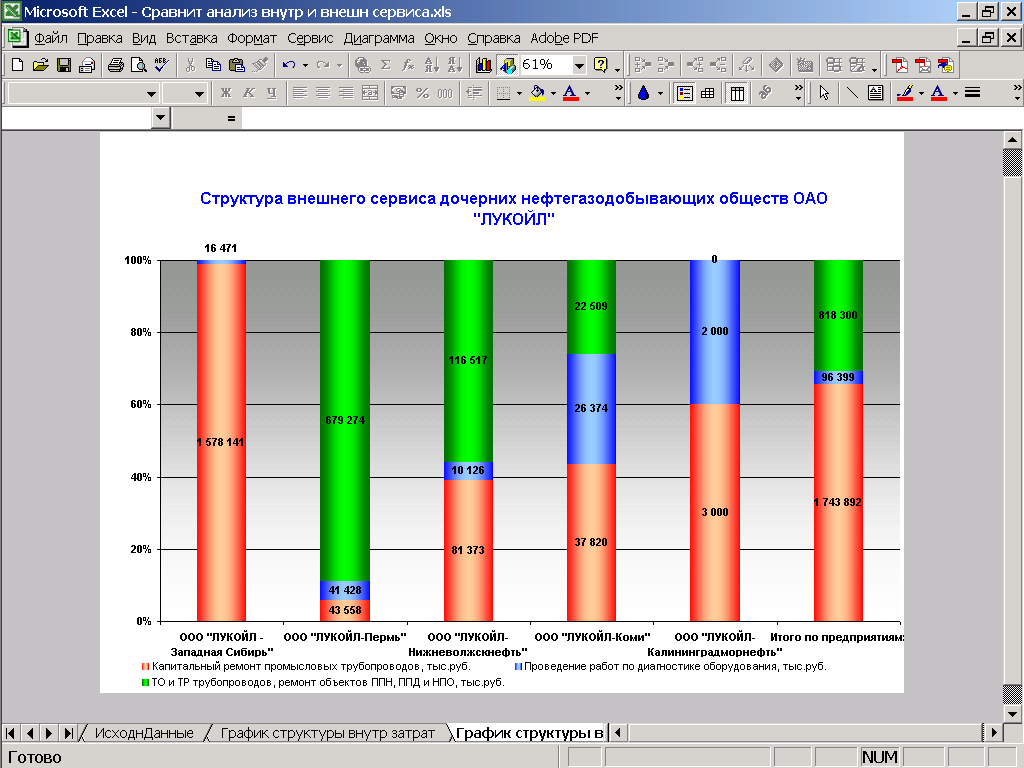The image size is (1024, 768).
Task: Open Print Preview icon
Action: coord(138,65)
